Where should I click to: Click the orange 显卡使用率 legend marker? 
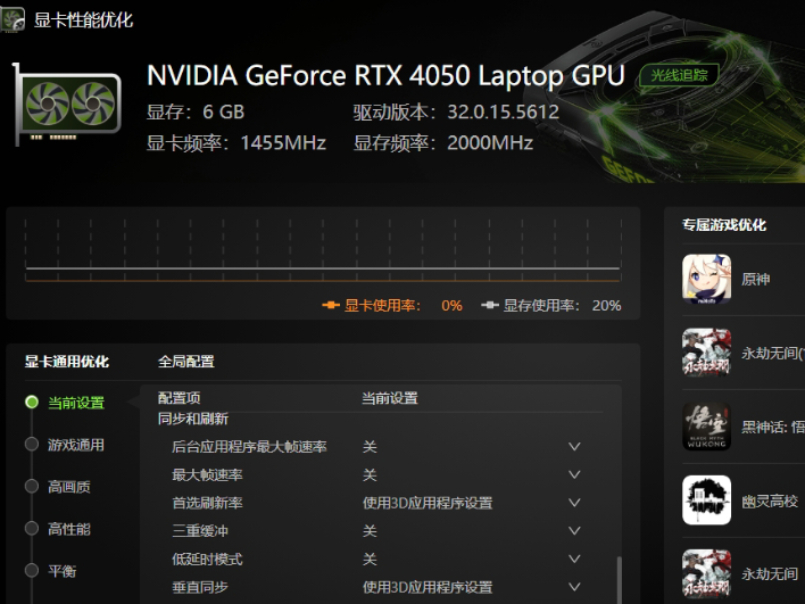[331, 305]
